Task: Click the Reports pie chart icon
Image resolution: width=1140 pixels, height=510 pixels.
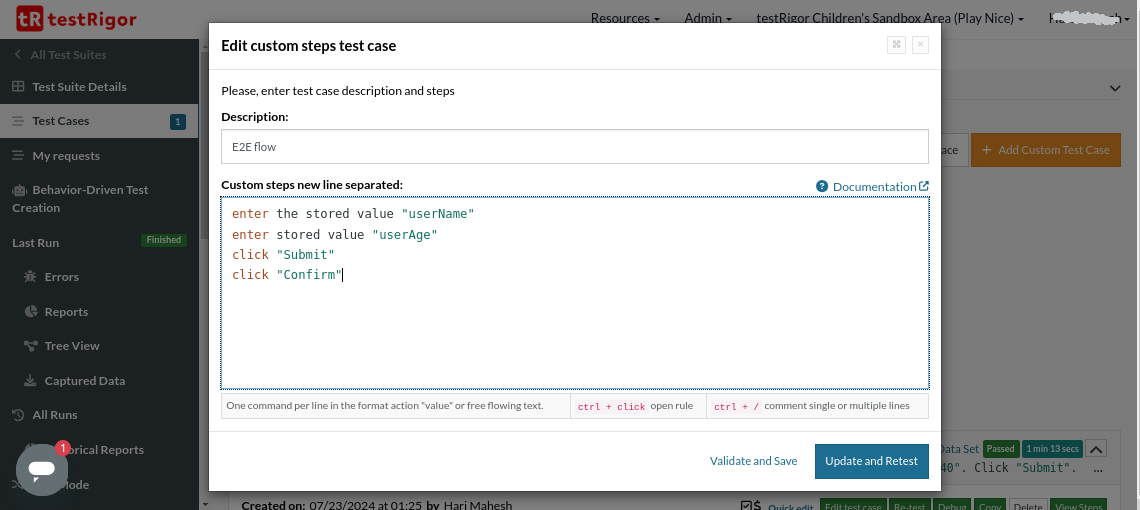Action: pos(30,312)
